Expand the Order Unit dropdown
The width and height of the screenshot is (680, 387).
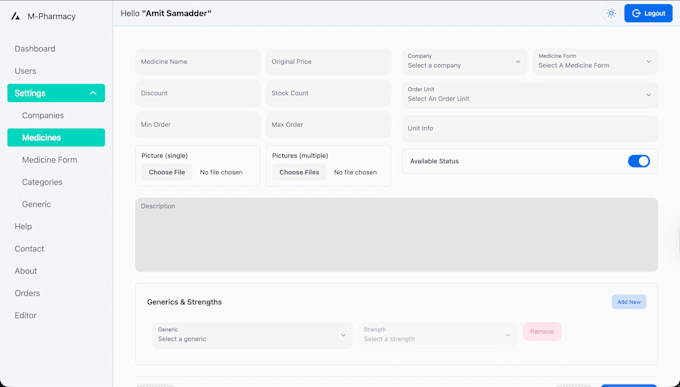pos(530,95)
